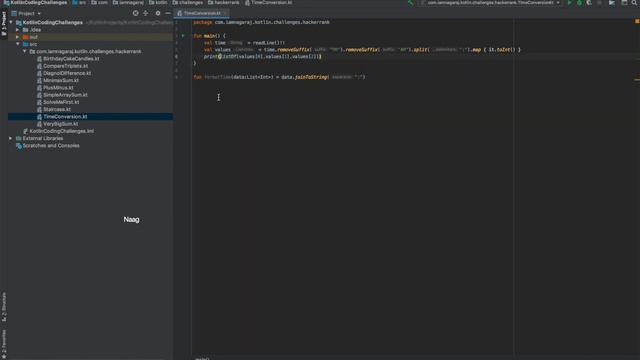Open VeryBigSum.kt in project tree
This screenshot has height=360, width=640.
point(60,124)
